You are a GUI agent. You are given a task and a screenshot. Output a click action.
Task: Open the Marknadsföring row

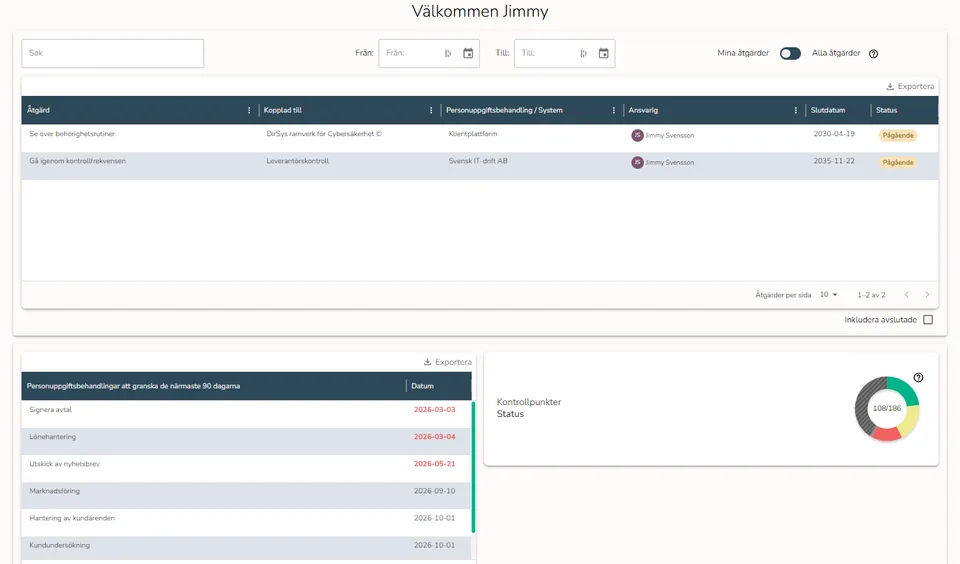click(246, 495)
